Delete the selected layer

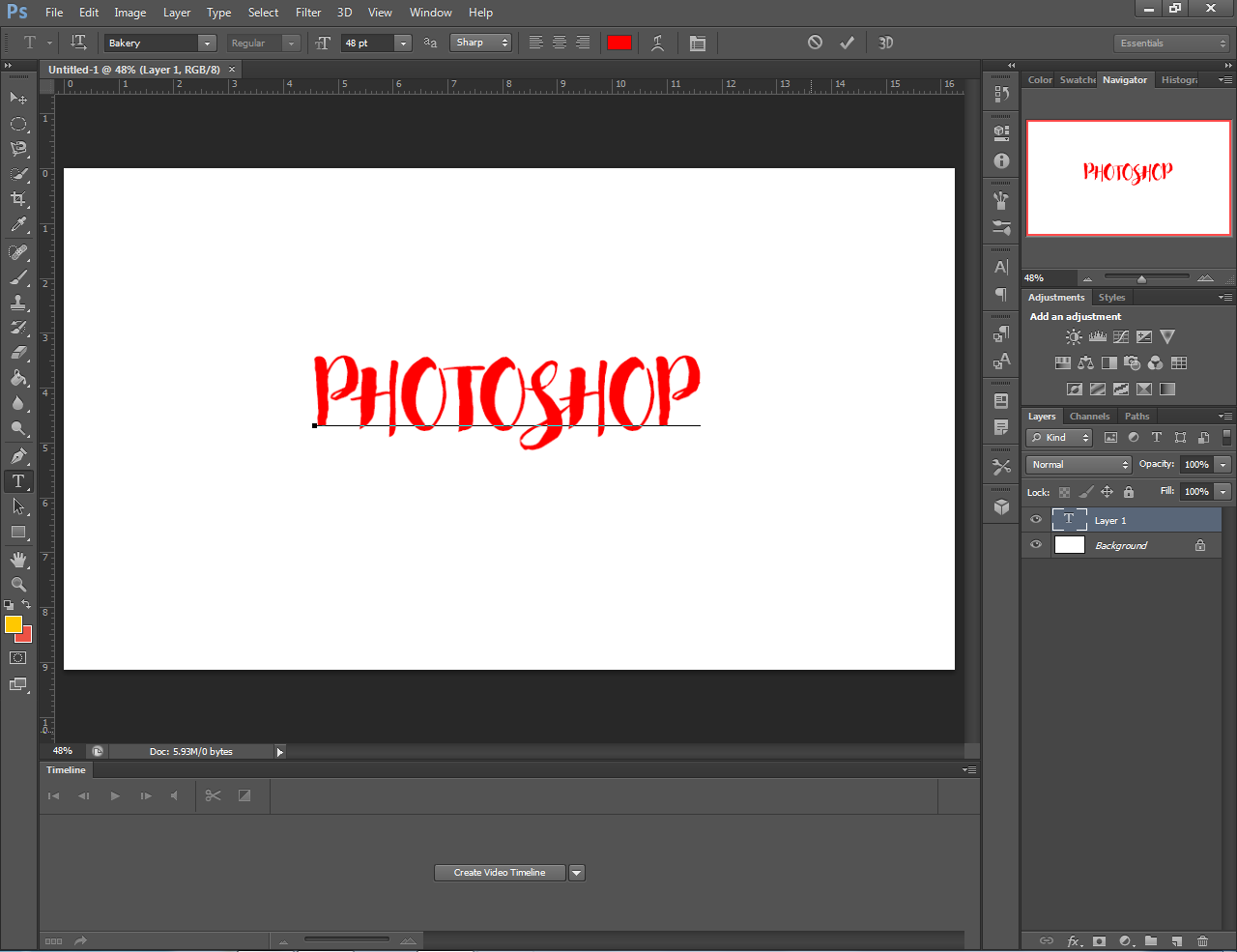(1202, 940)
